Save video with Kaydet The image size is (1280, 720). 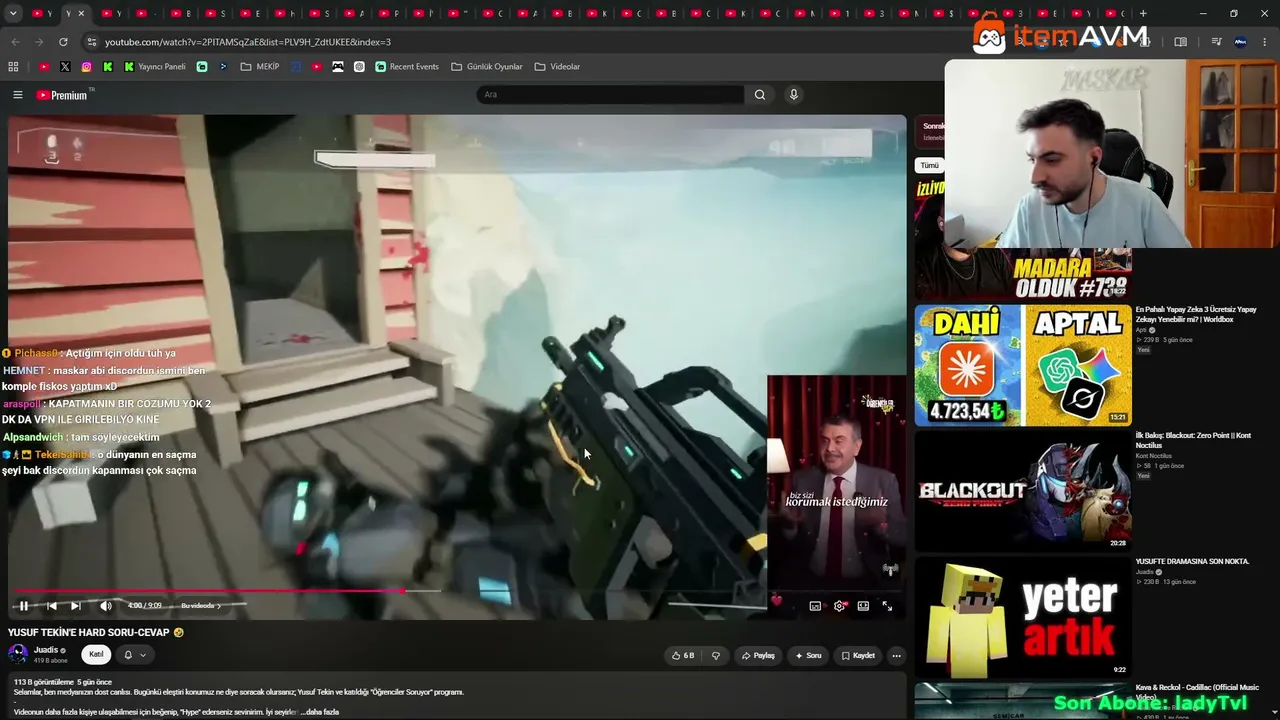tap(858, 656)
